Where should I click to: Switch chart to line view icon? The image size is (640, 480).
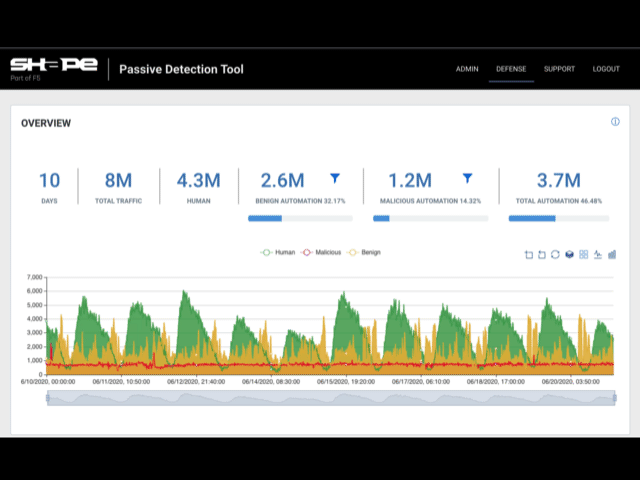[598, 254]
